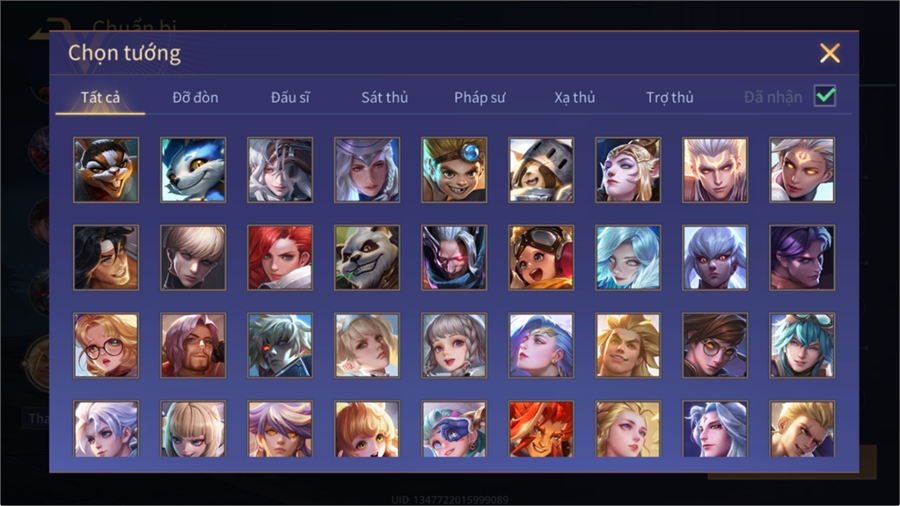Viewport: 900px width, 506px height.
Task: Pick the boy with blue gem headband
Action: 454,170
